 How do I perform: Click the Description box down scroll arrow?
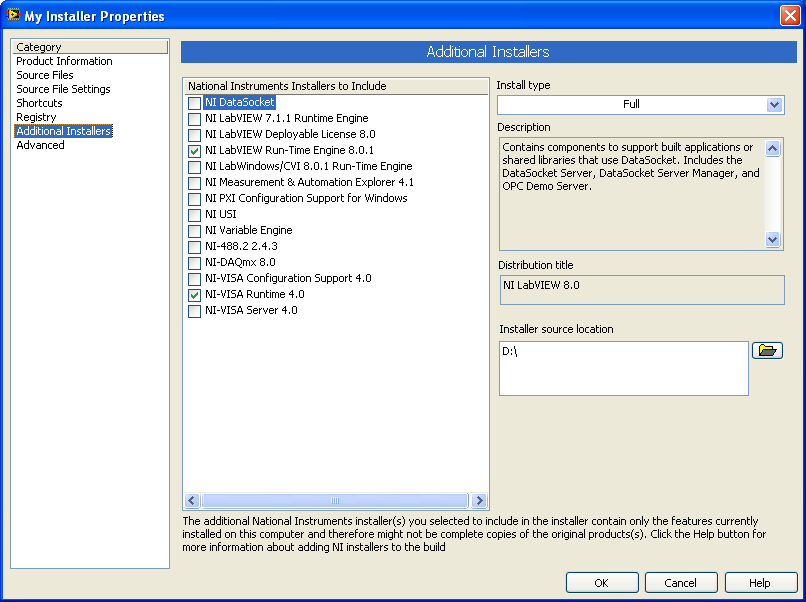(x=773, y=239)
